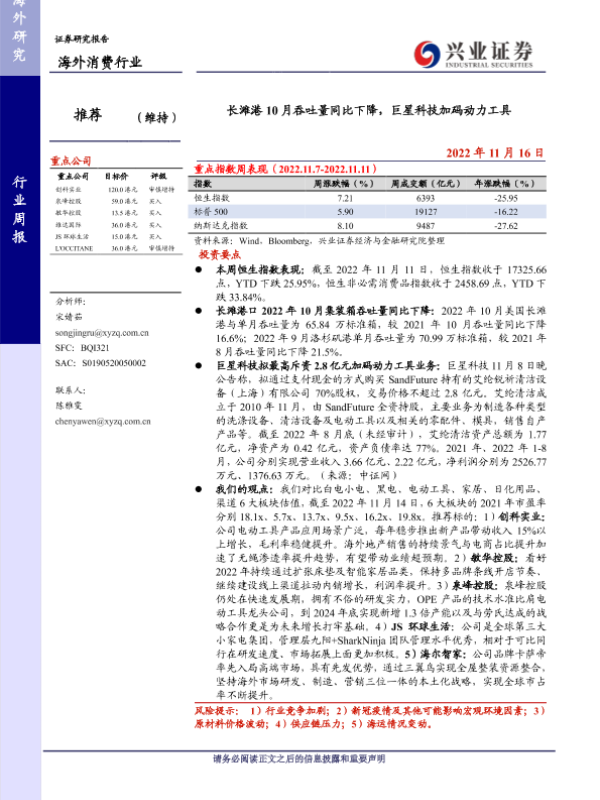Image resolution: width=600 pixels, height=800 pixels.
Task: Click the 重点公司 section header
Action: [x=71, y=160]
